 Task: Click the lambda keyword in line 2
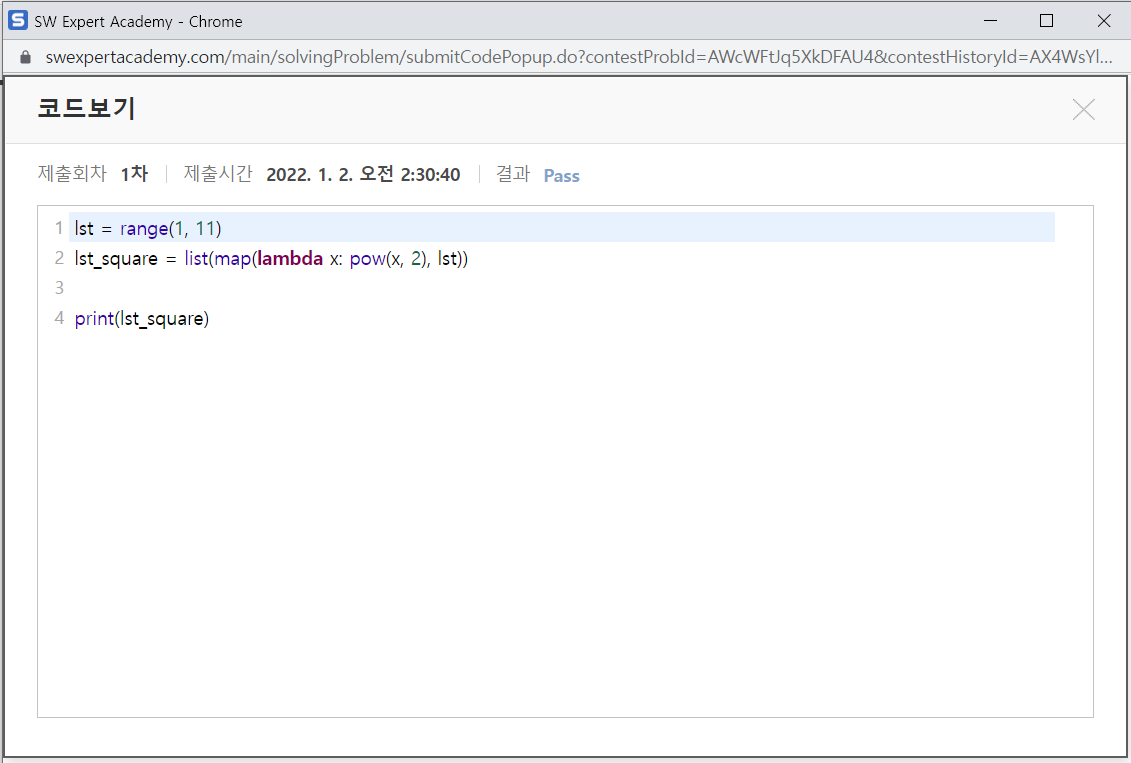[x=290, y=258]
